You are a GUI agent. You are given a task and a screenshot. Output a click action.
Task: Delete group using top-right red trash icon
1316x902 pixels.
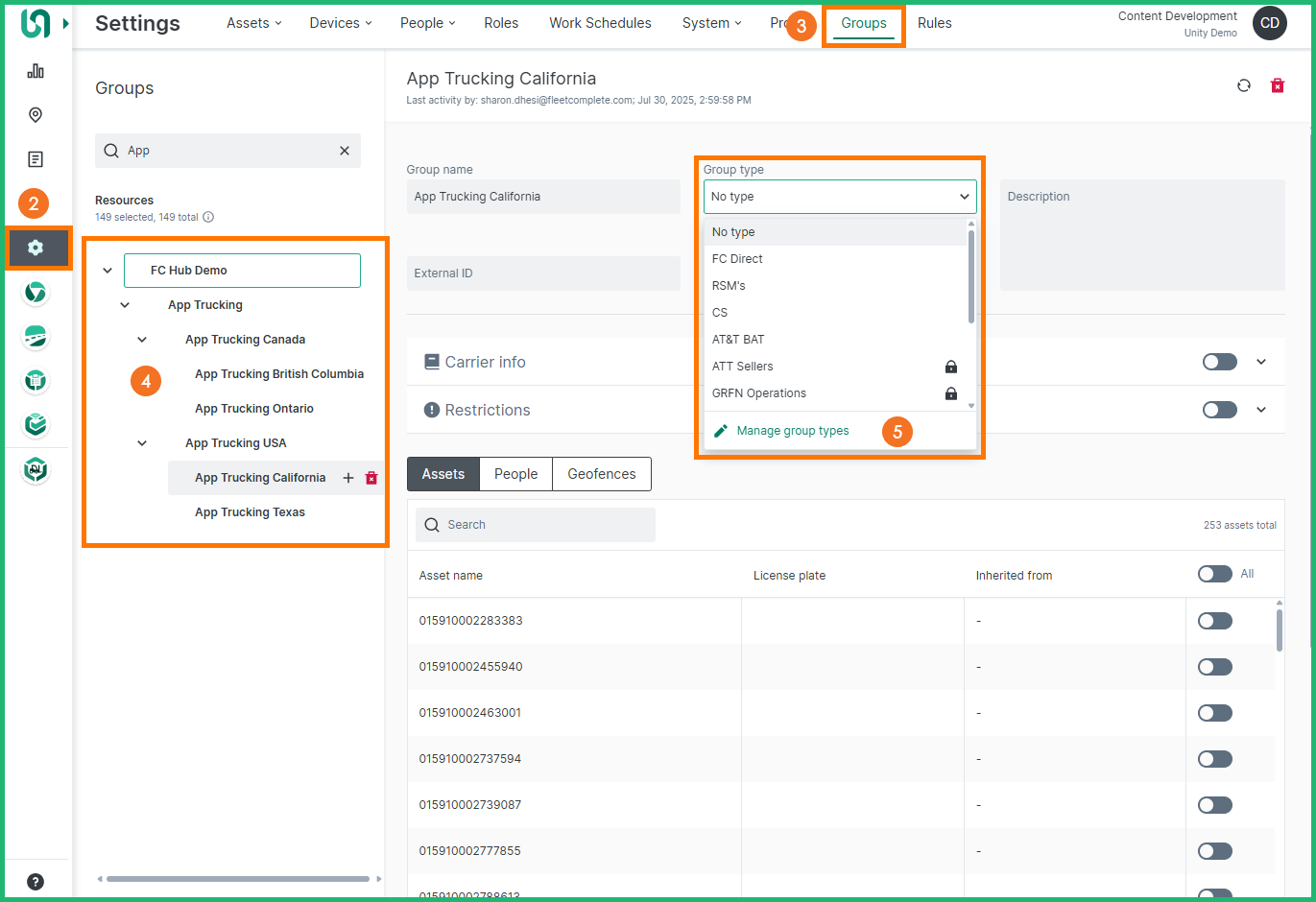1278,85
